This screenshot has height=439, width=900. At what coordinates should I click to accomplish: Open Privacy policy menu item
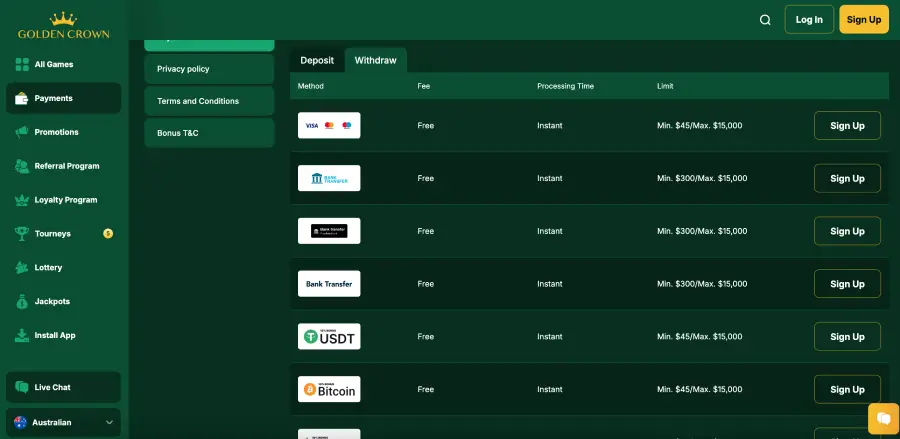pos(208,69)
